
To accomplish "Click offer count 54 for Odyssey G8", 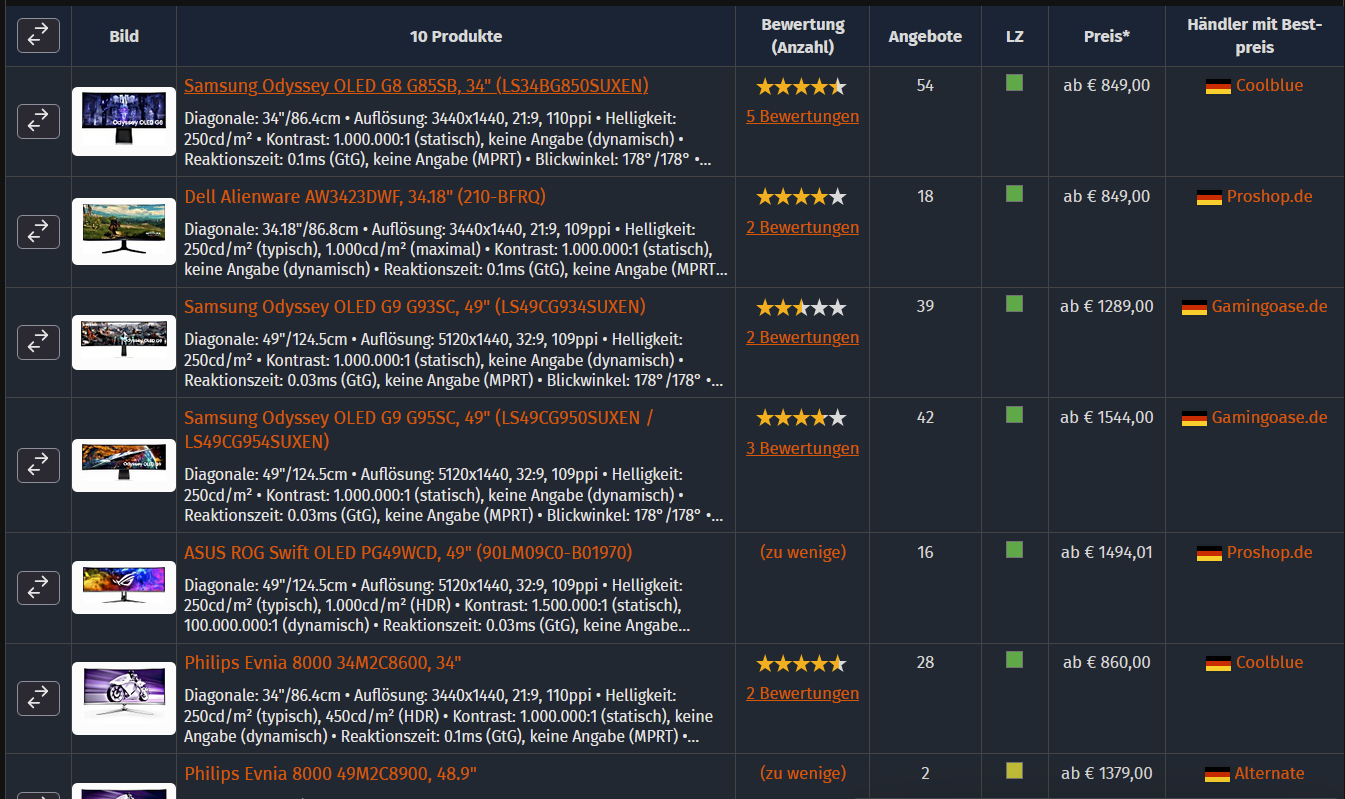I will pos(925,86).
